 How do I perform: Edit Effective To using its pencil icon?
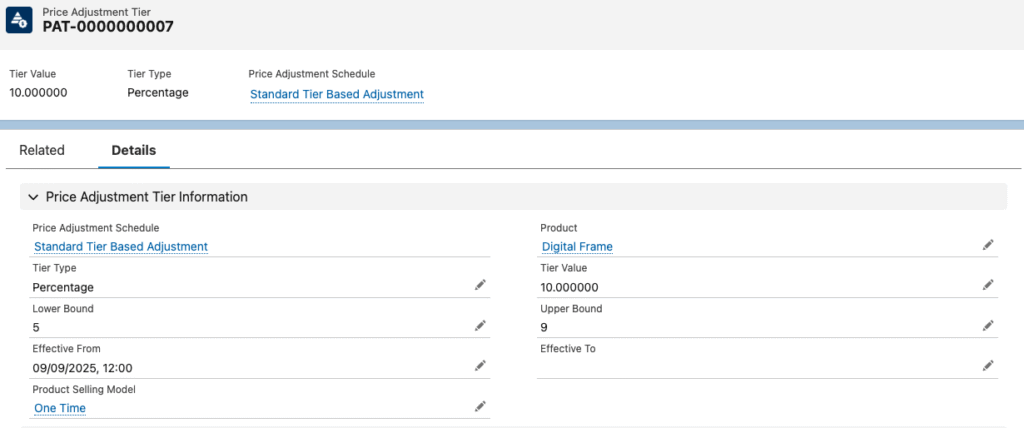(988, 366)
